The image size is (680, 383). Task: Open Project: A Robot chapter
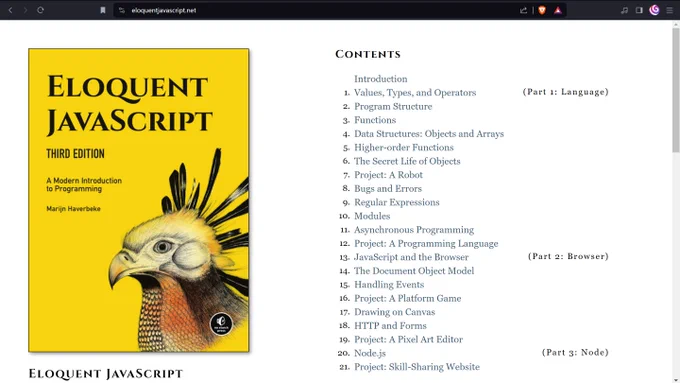point(388,175)
